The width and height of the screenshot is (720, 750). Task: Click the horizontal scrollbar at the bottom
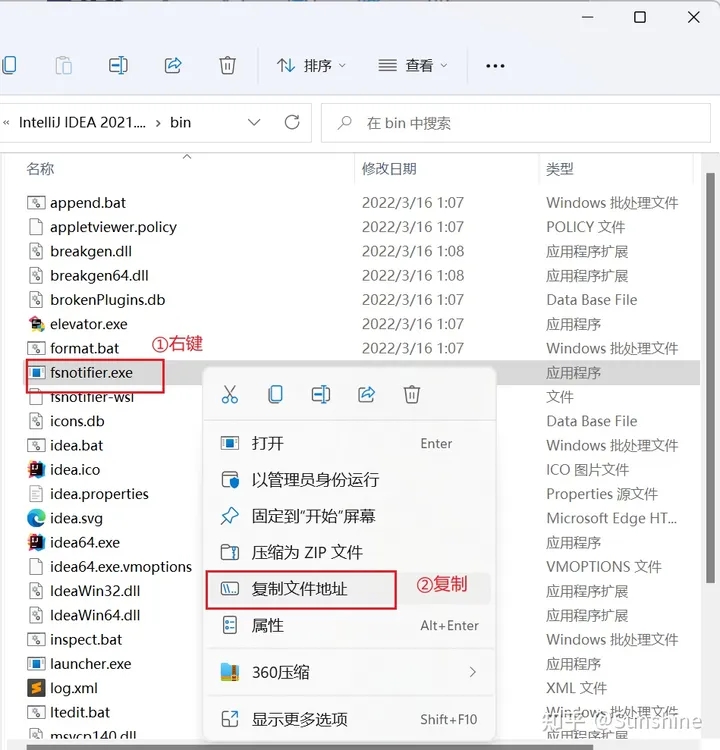(310, 747)
